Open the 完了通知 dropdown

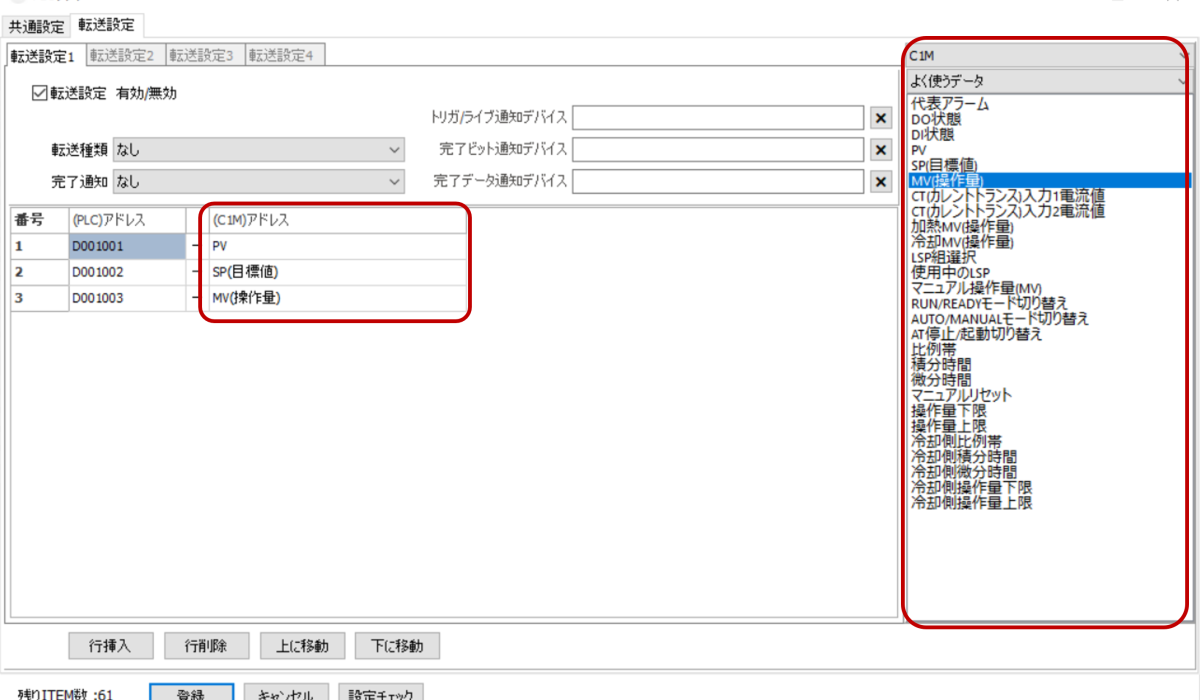258,182
